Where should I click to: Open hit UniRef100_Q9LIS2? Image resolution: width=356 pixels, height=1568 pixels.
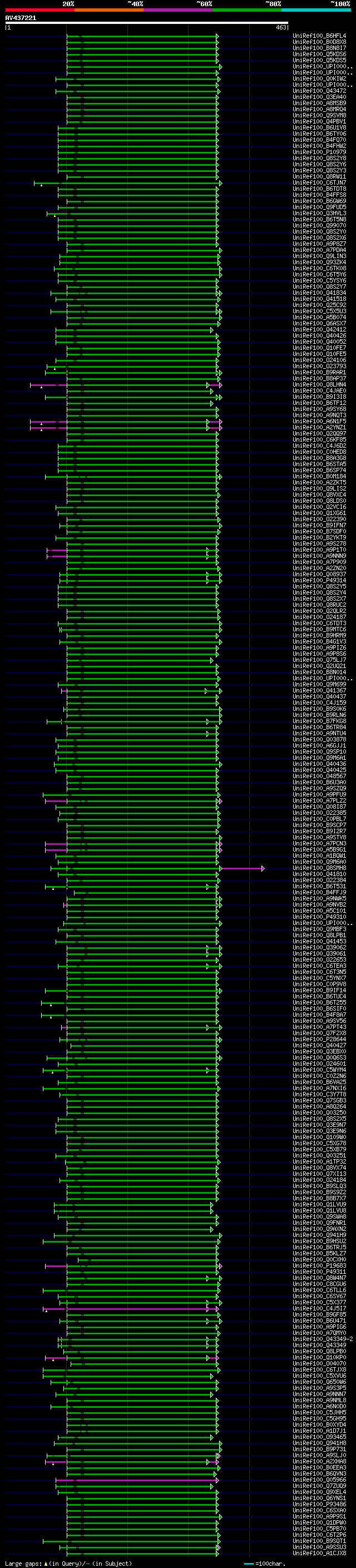coord(319,489)
